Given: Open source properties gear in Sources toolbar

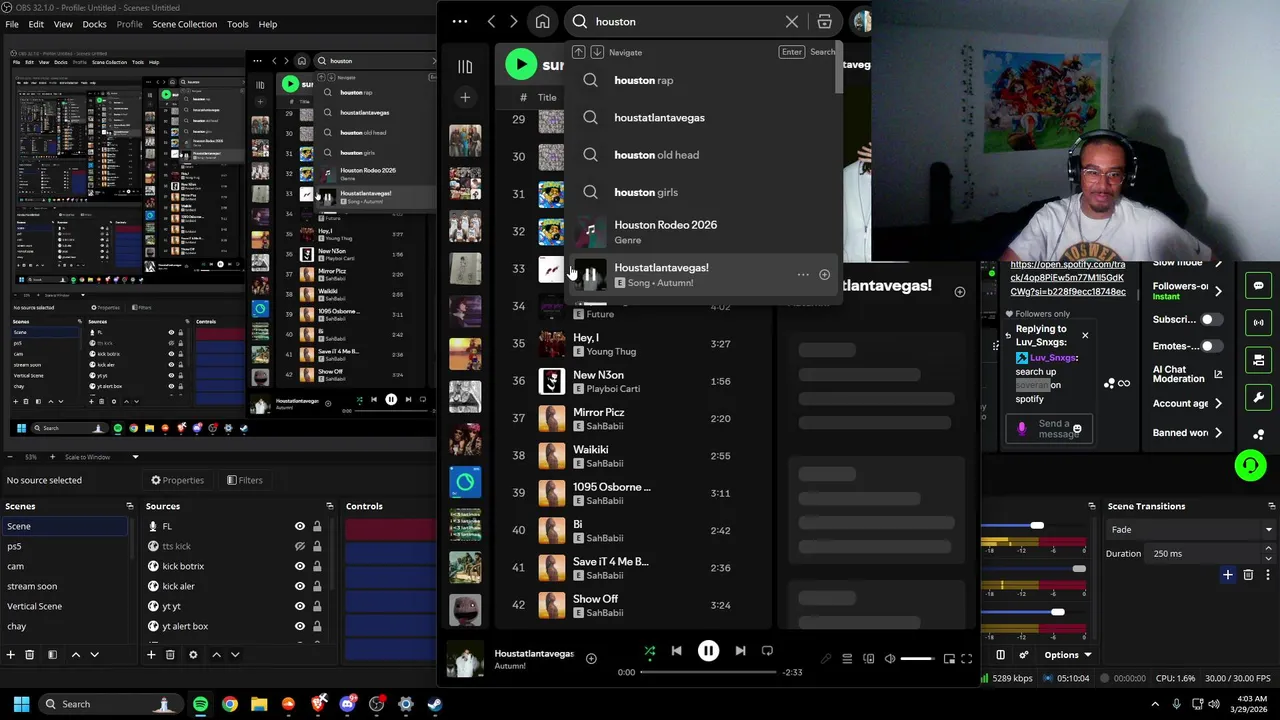Looking at the screenshot, I should pos(193,655).
